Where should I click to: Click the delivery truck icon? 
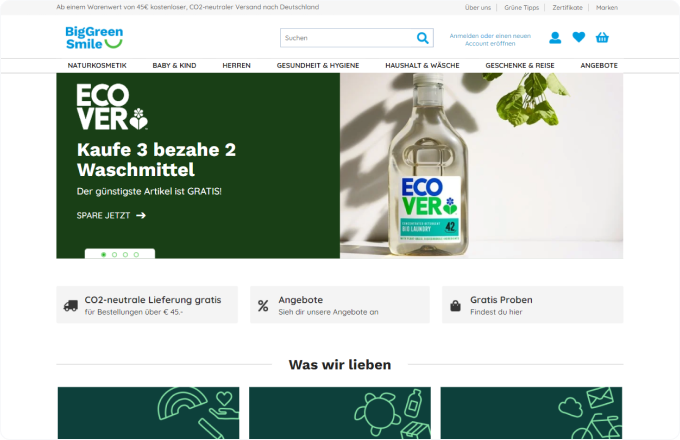coord(71,306)
